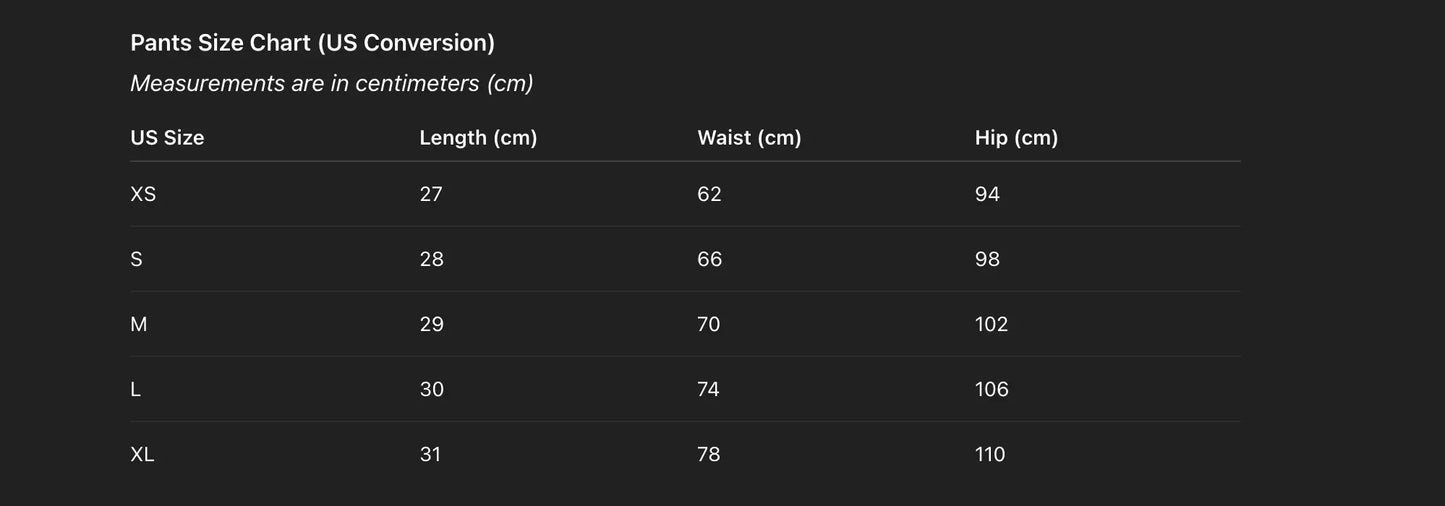1445x506 pixels.
Task: Select the hip value 110
Action: click(x=990, y=454)
